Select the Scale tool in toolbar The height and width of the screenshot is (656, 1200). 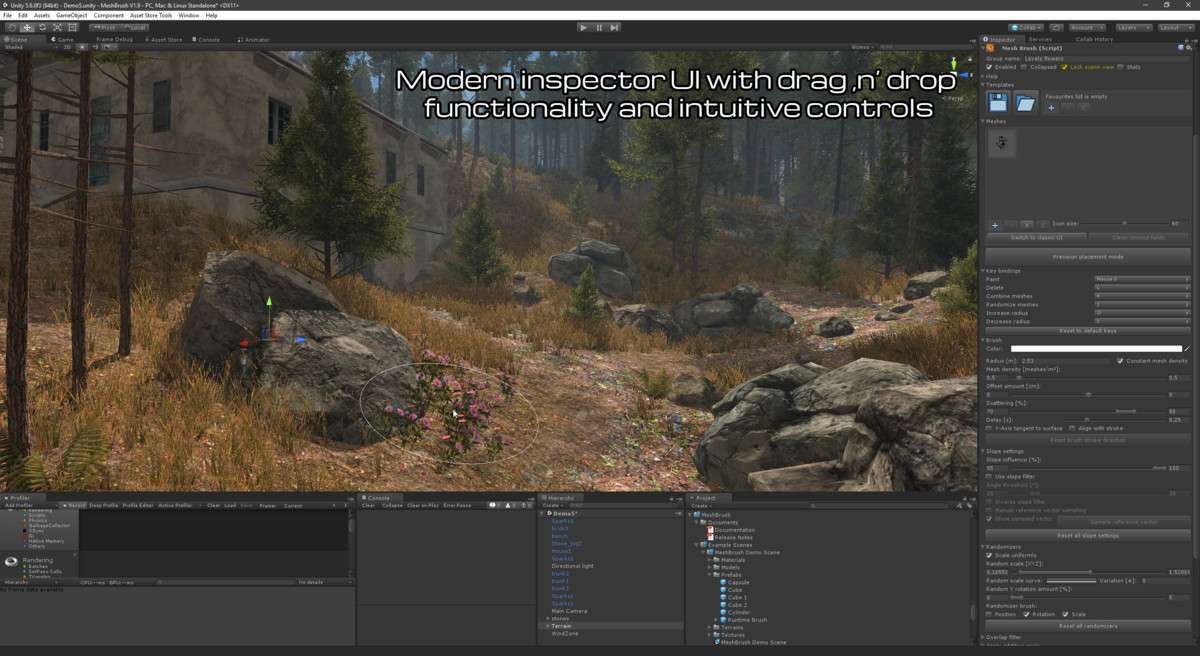57,27
